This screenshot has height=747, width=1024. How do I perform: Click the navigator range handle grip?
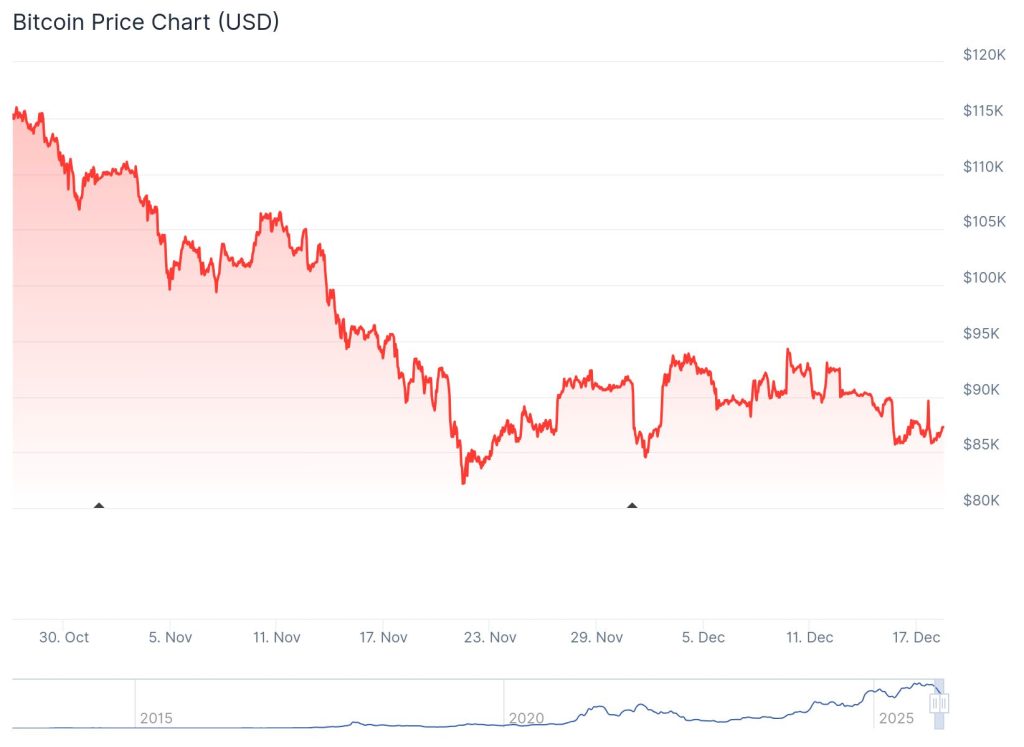coord(938,704)
